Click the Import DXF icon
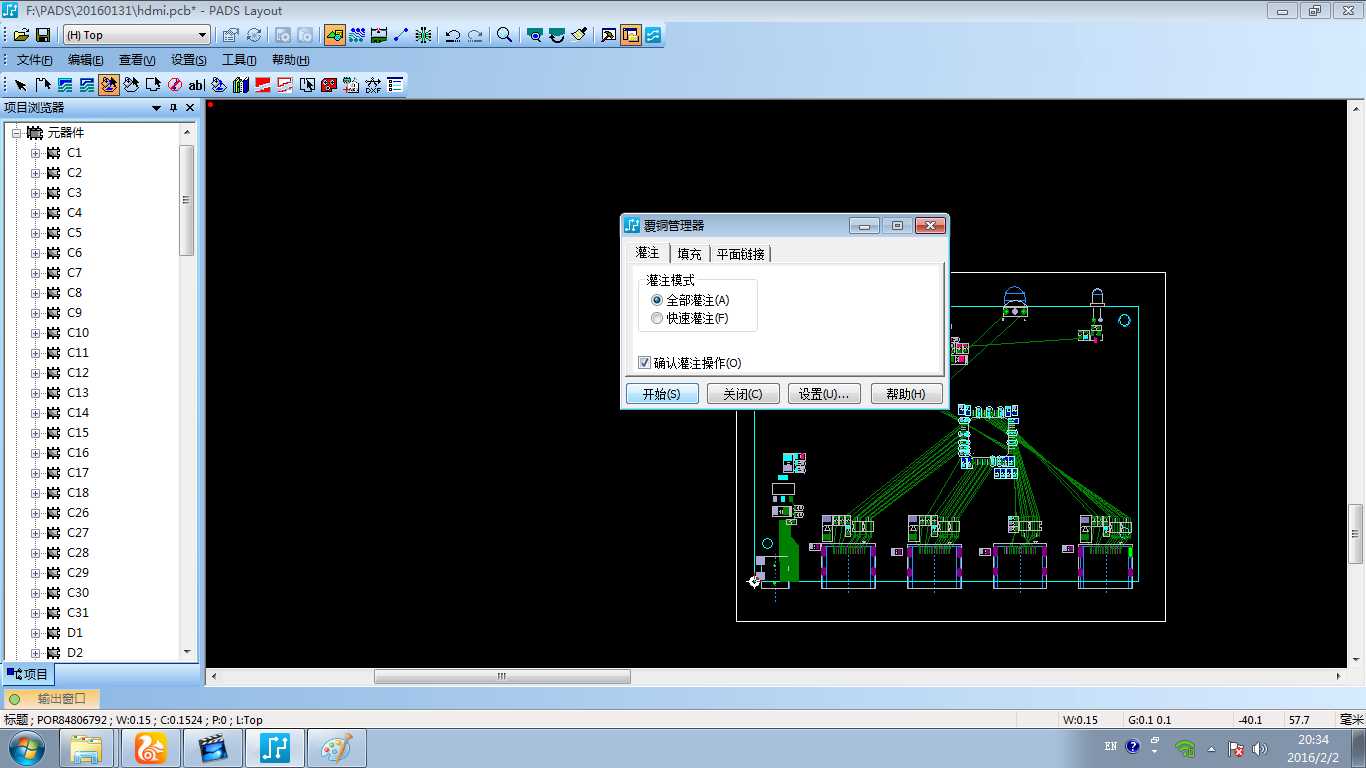Screen dimensions: 1366x768 (x=373, y=85)
